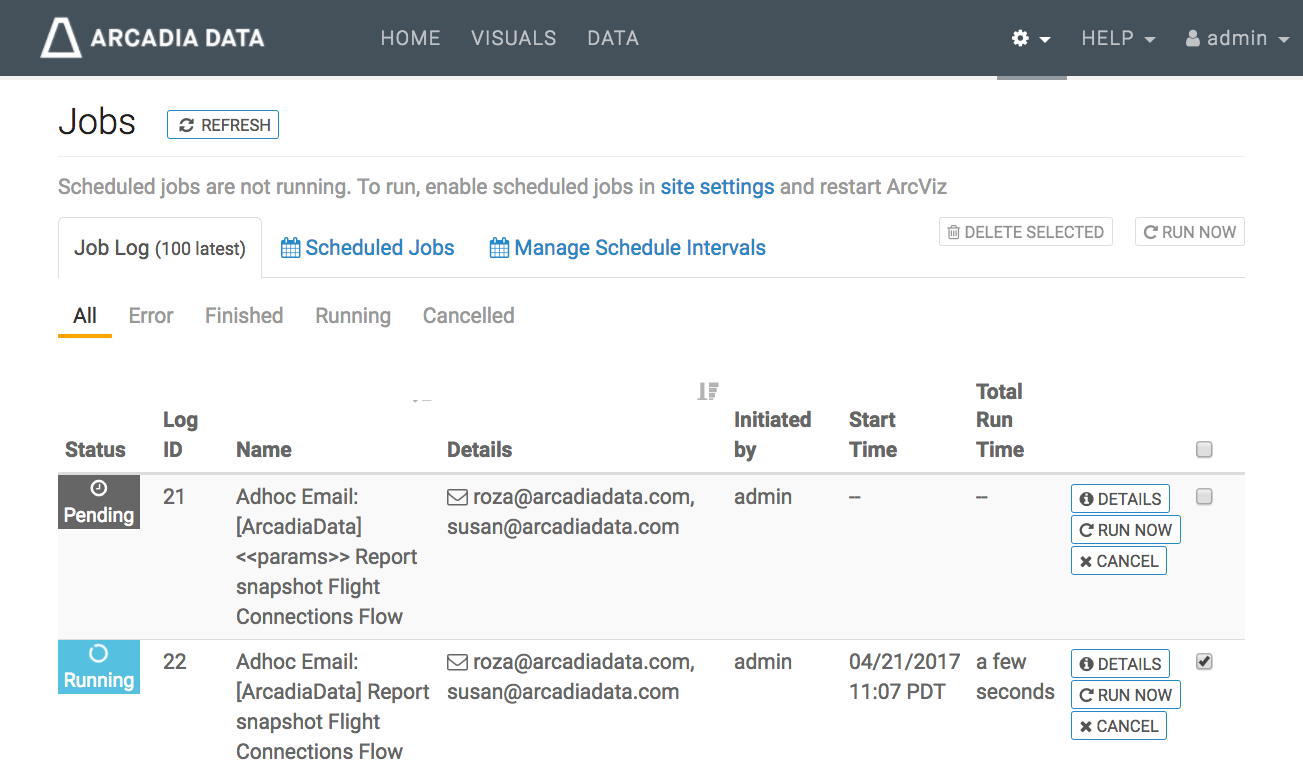Open the admin user dropdown
This screenshot has height=773, width=1303.
coord(1238,39)
